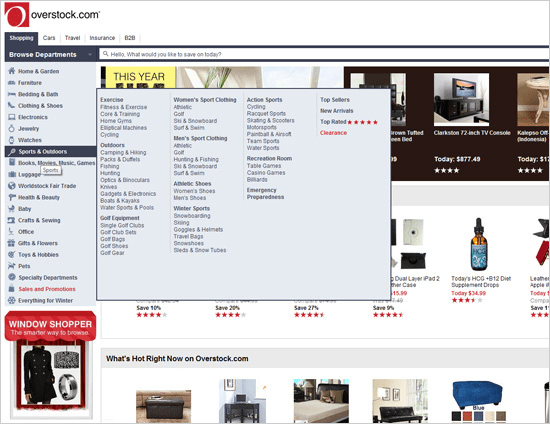Image resolution: width=550 pixels, height=424 pixels.
Task: Click the Watches icon in sidebar
Action: 12,140
